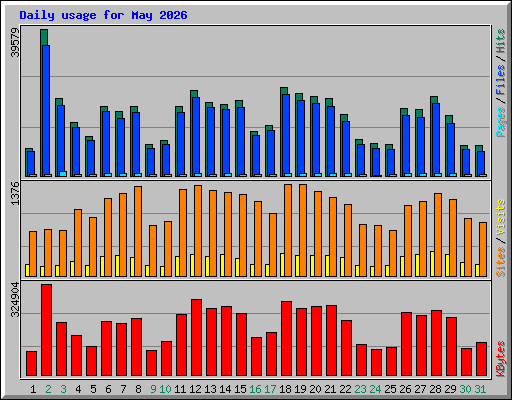Click the 39579 hits axis value
Screen dimensions: 512x400
pos(15,42)
